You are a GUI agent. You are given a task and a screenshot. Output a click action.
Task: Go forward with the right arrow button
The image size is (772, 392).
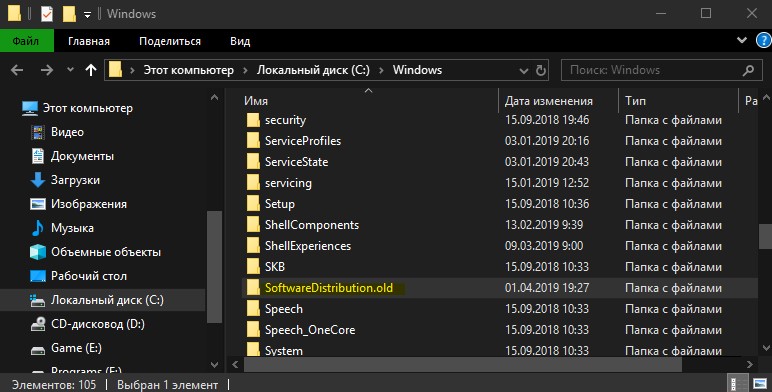47,70
